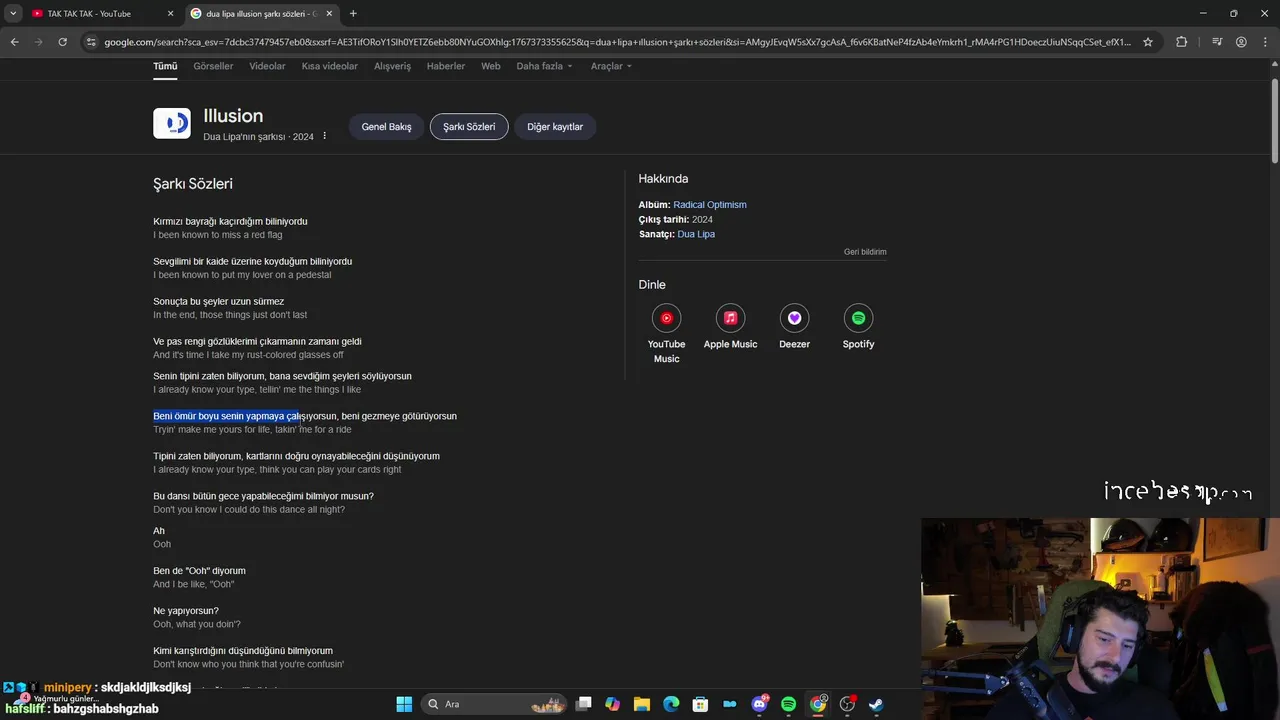Image resolution: width=1280 pixels, height=720 pixels.
Task: Open Task View on taskbar
Action: point(584,704)
